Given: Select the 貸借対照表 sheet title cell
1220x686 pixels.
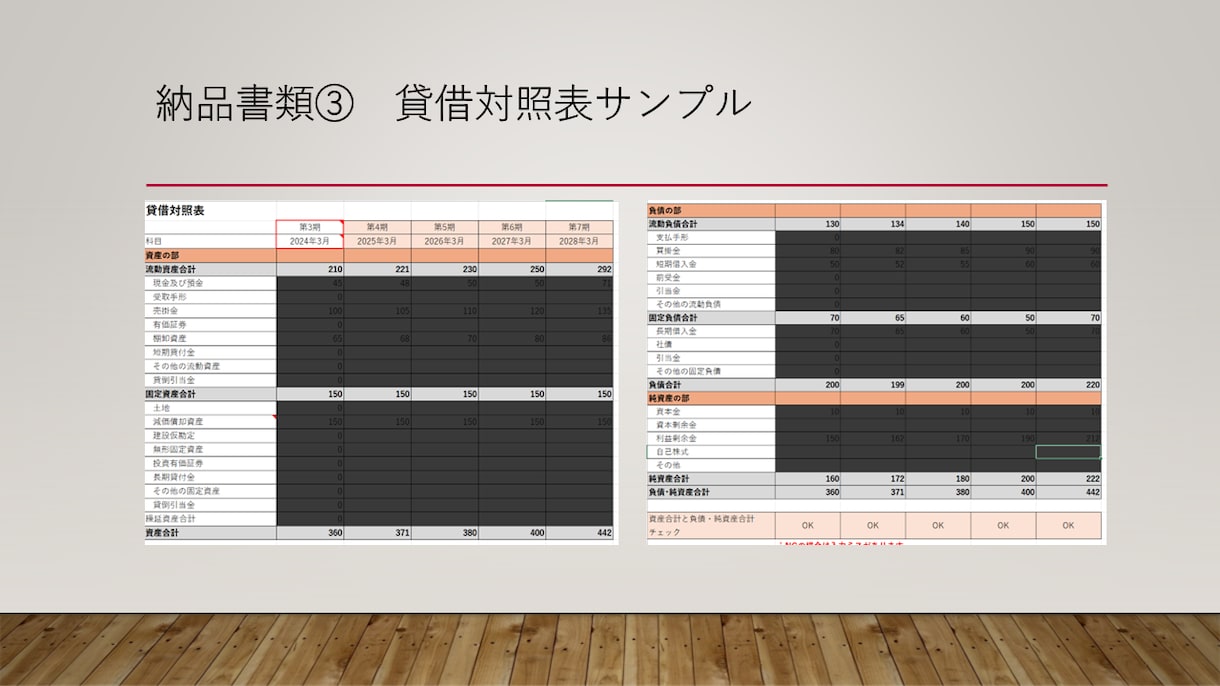Looking at the screenshot, I should pos(176,211).
